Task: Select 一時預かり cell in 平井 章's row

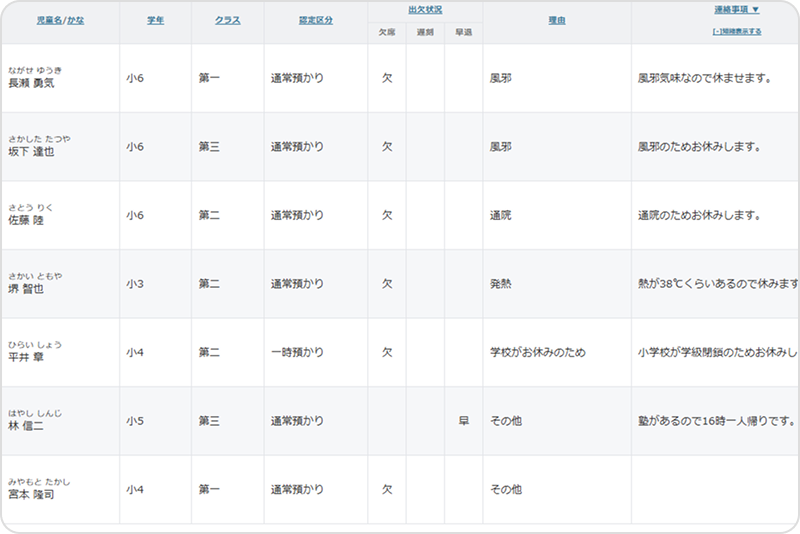Action: point(297,352)
